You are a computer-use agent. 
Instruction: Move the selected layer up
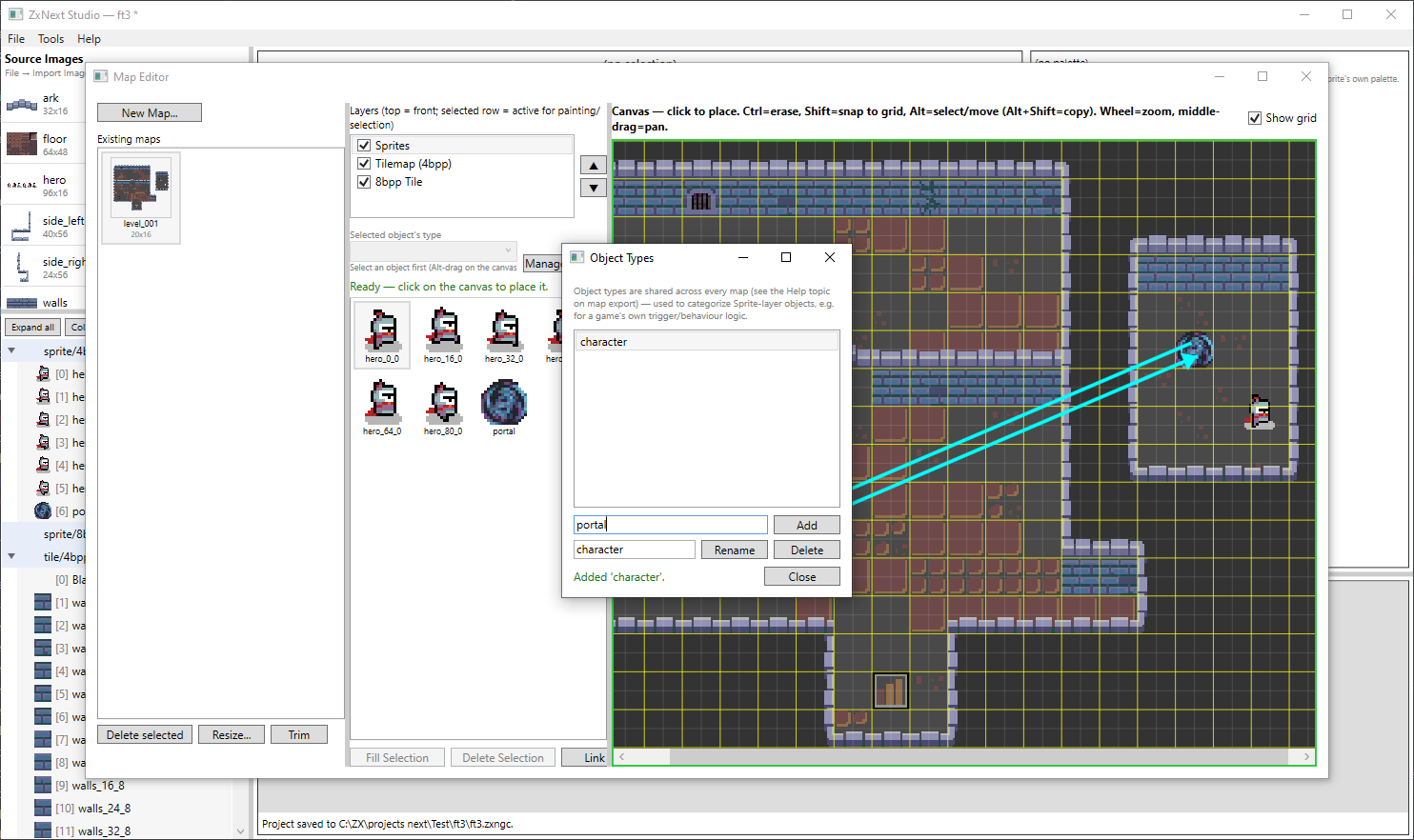click(x=594, y=165)
